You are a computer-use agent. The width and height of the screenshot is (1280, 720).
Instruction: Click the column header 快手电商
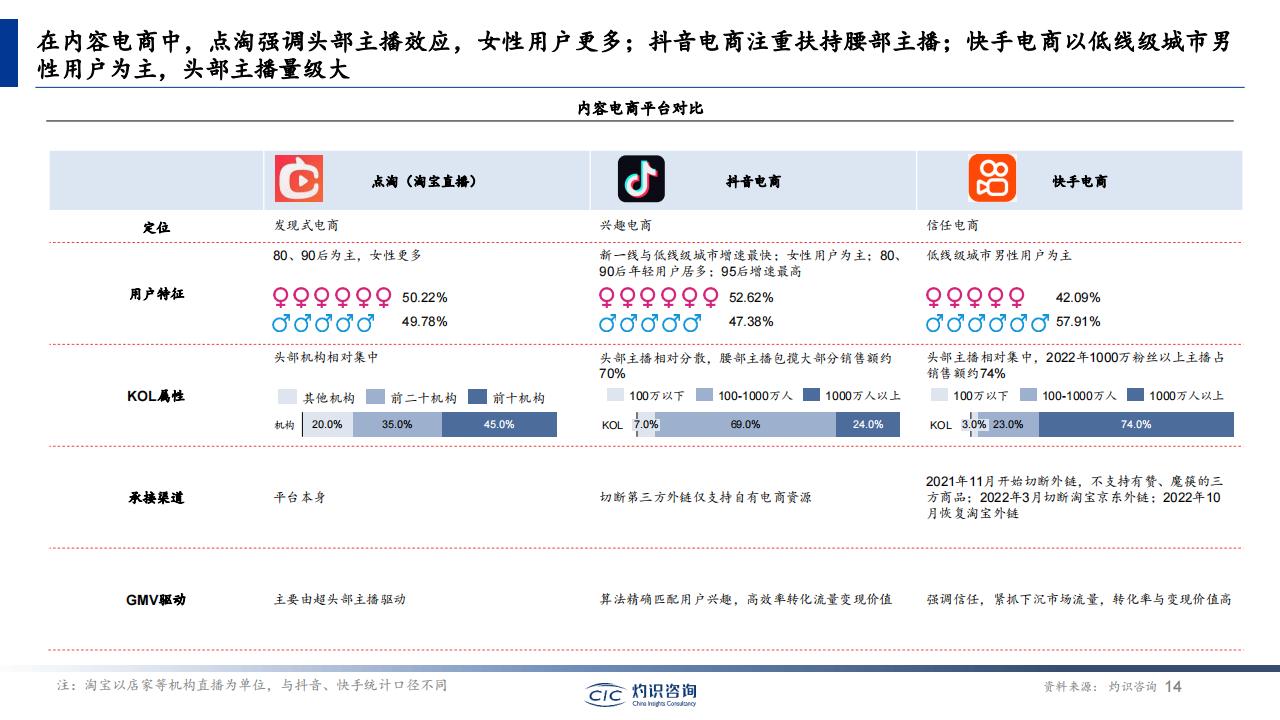pyautogui.click(x=1080, y=182)
